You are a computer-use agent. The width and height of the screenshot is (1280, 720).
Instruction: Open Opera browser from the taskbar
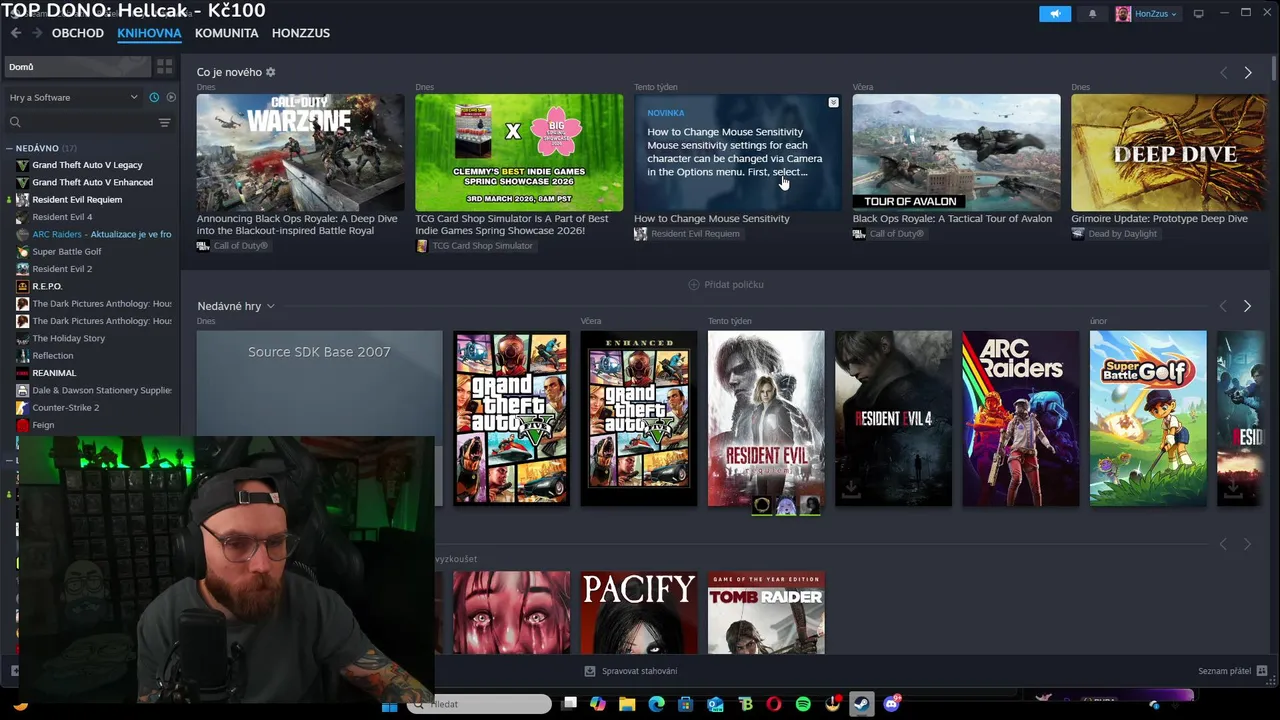(x=774, y=704)
